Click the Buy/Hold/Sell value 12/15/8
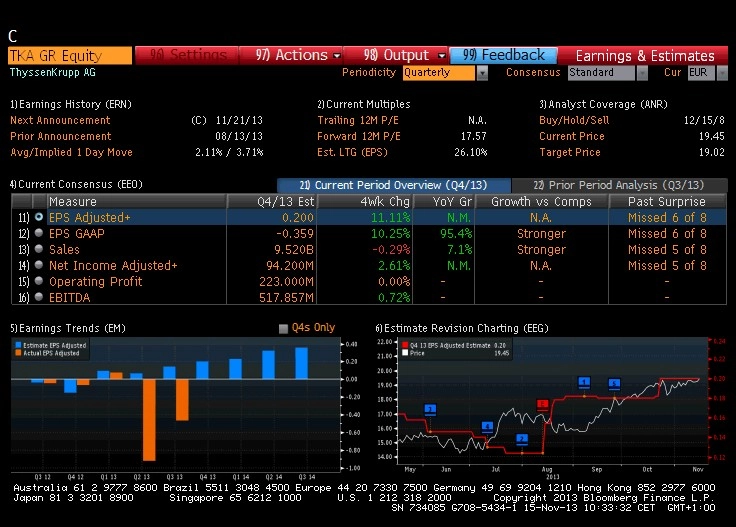The height and width of the screenshot is (527, 736). pyautogui.click(x=704, y=120)
